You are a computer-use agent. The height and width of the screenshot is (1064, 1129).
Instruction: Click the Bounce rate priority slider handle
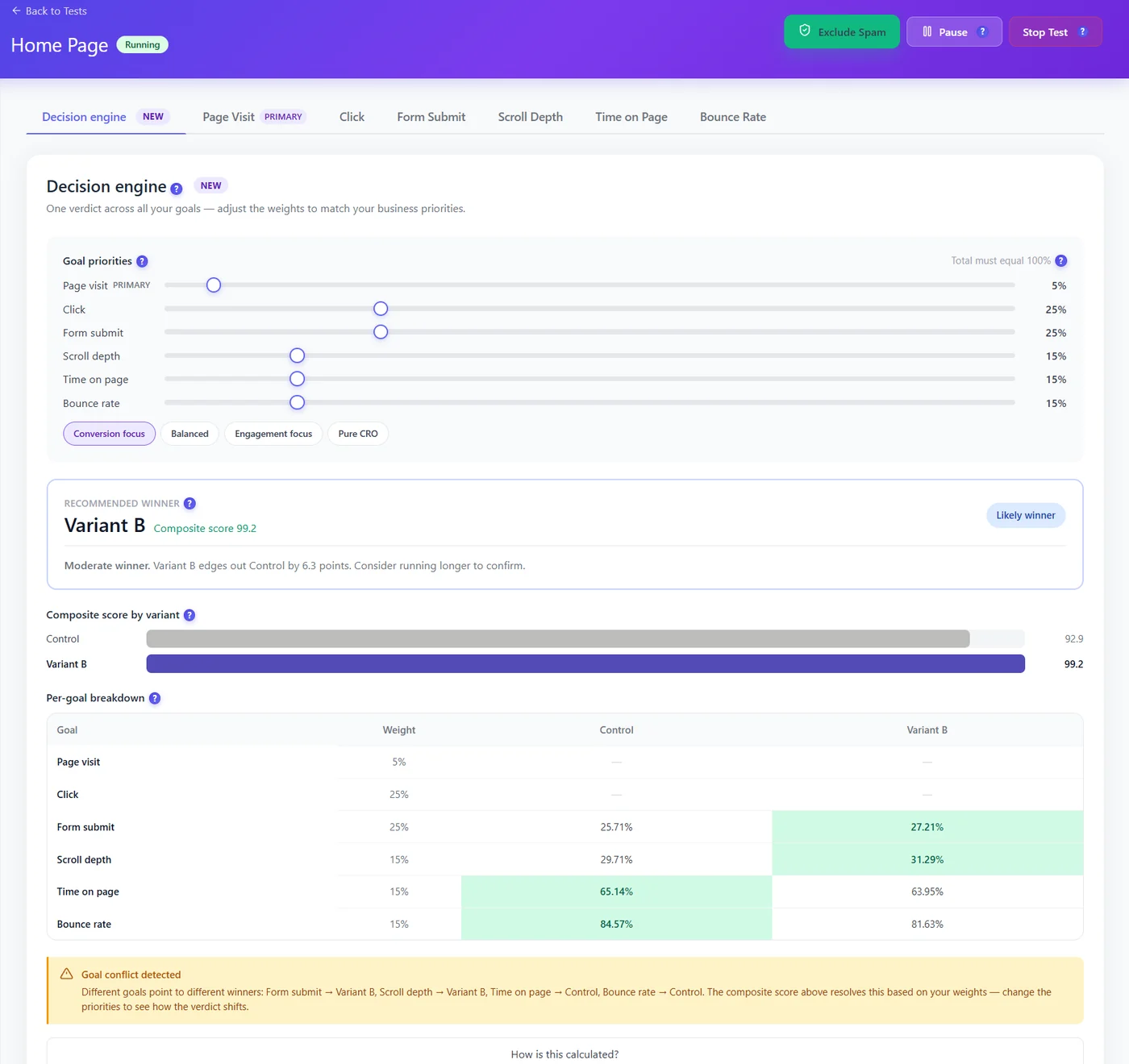(x=298, y=402)
